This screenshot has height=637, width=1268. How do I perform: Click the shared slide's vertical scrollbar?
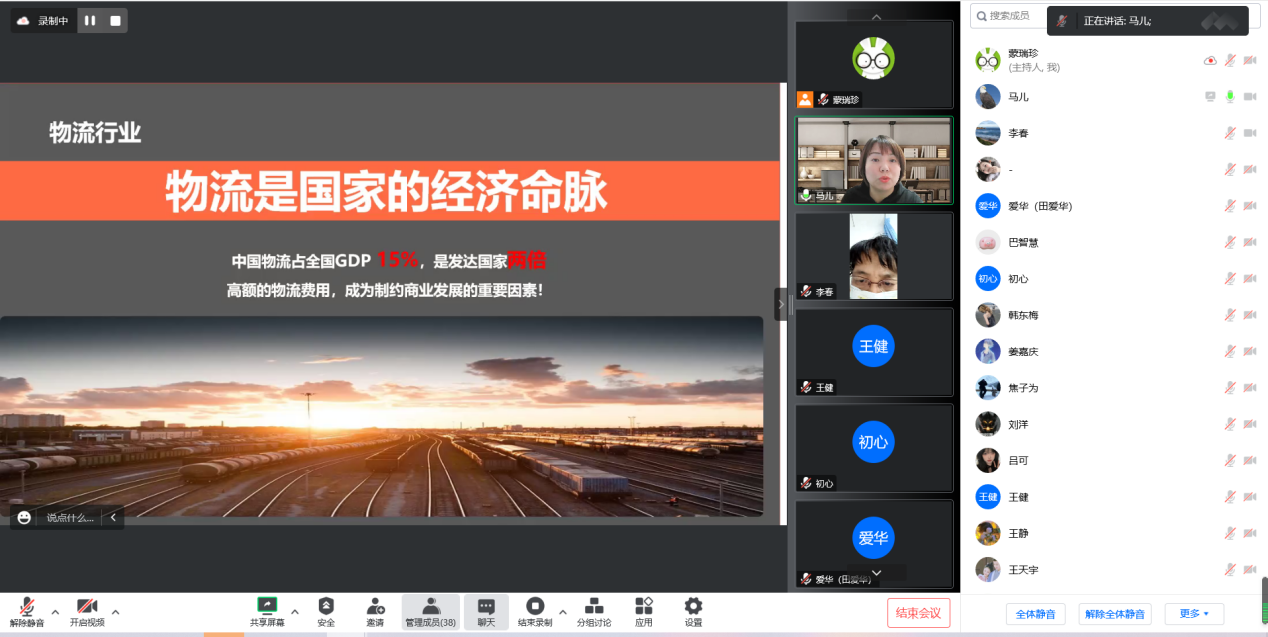click(x=783, y=303)
